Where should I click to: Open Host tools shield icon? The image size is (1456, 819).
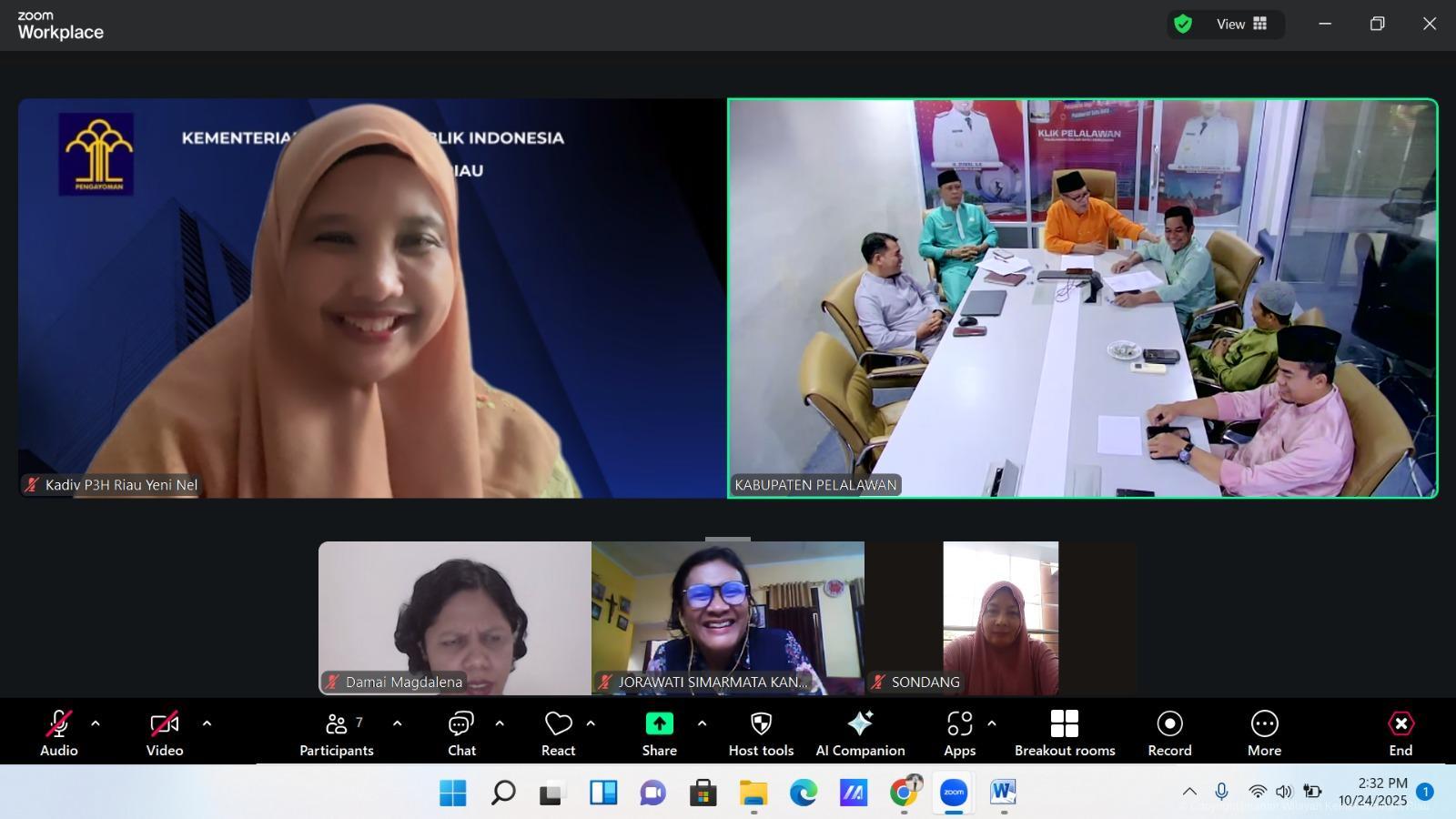click(761, 724)
